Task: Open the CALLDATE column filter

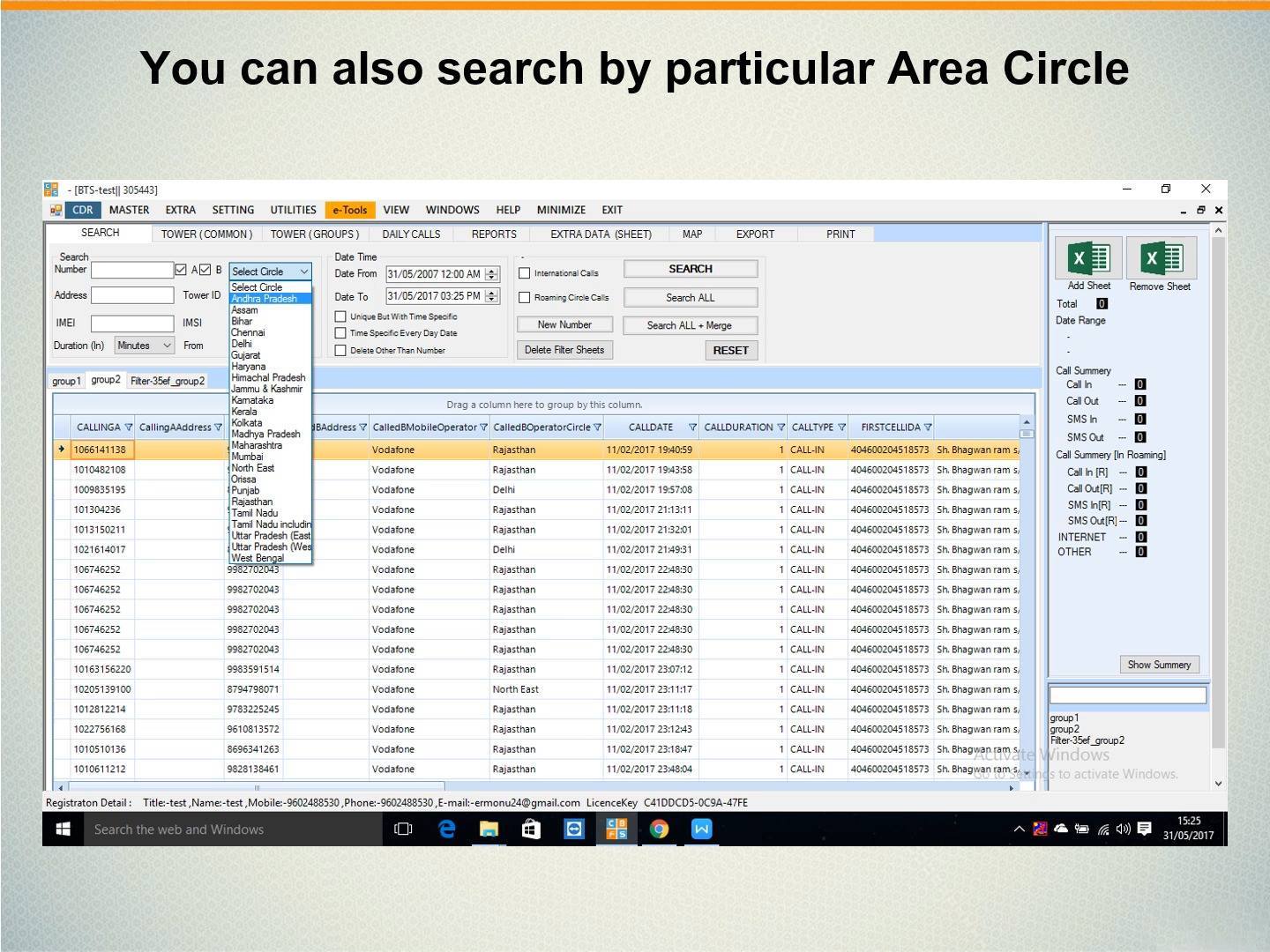Action: 692,428
